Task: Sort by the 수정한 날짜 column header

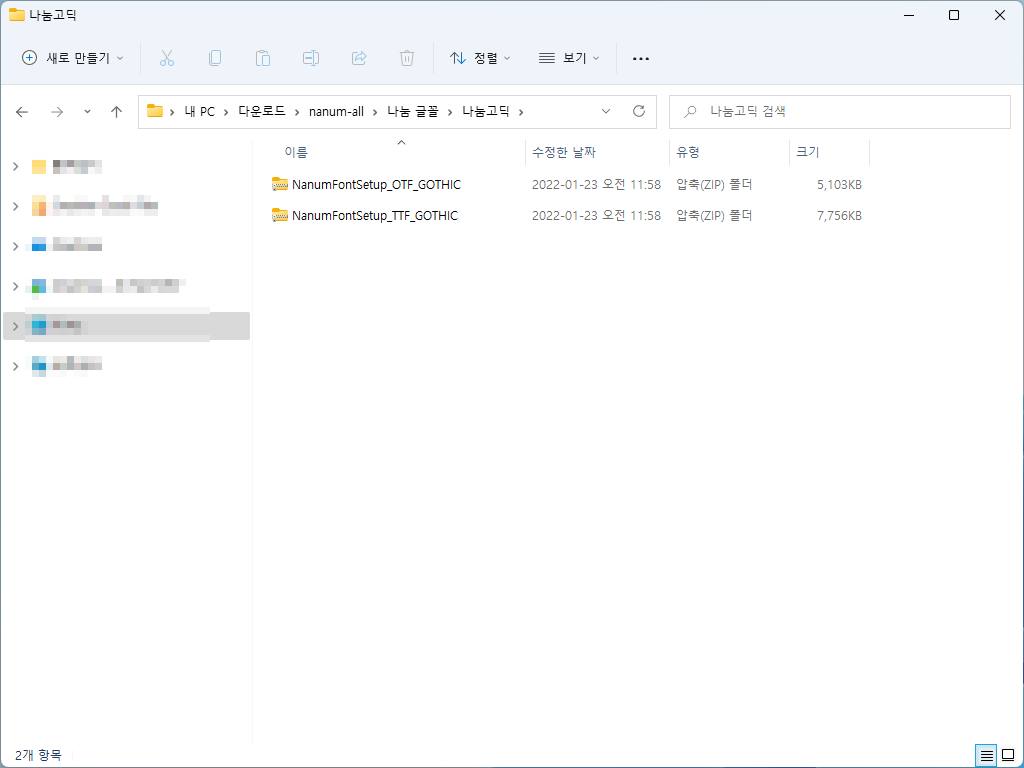Action: click(x=564, y=152)
